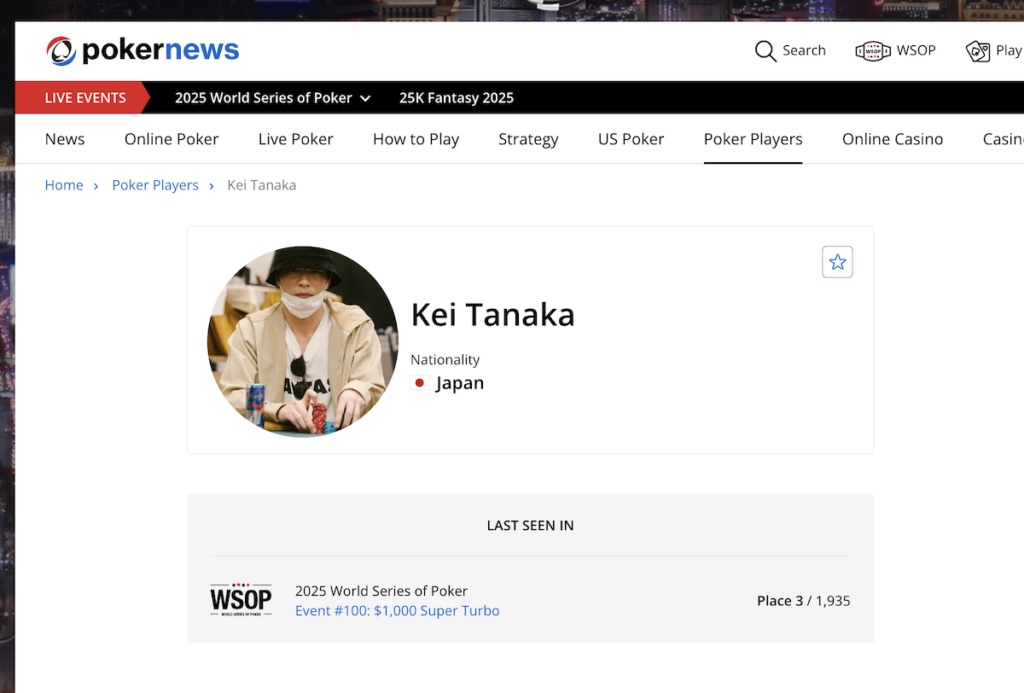The image size is (1024, 693).
Task: Click the Kei Tanaka name heading
Action: coord(492,315)
